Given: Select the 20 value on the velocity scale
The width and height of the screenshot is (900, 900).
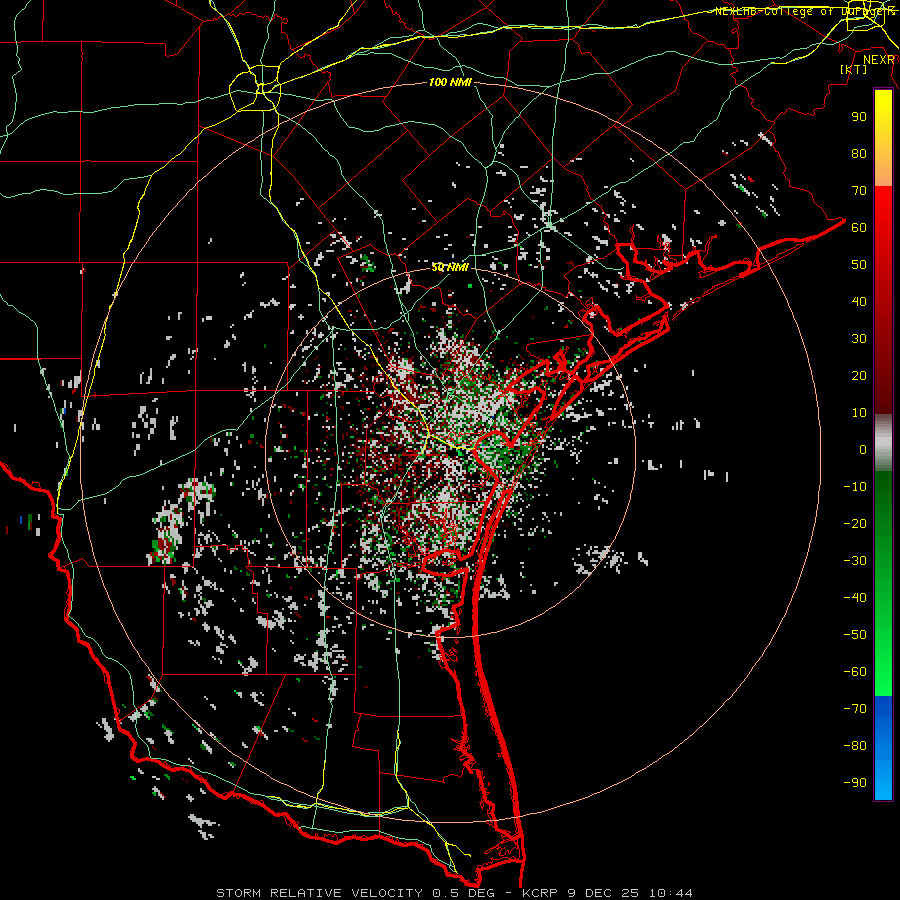Looking at the screenshot, I should pyautogui.click(x=859, y=376).
